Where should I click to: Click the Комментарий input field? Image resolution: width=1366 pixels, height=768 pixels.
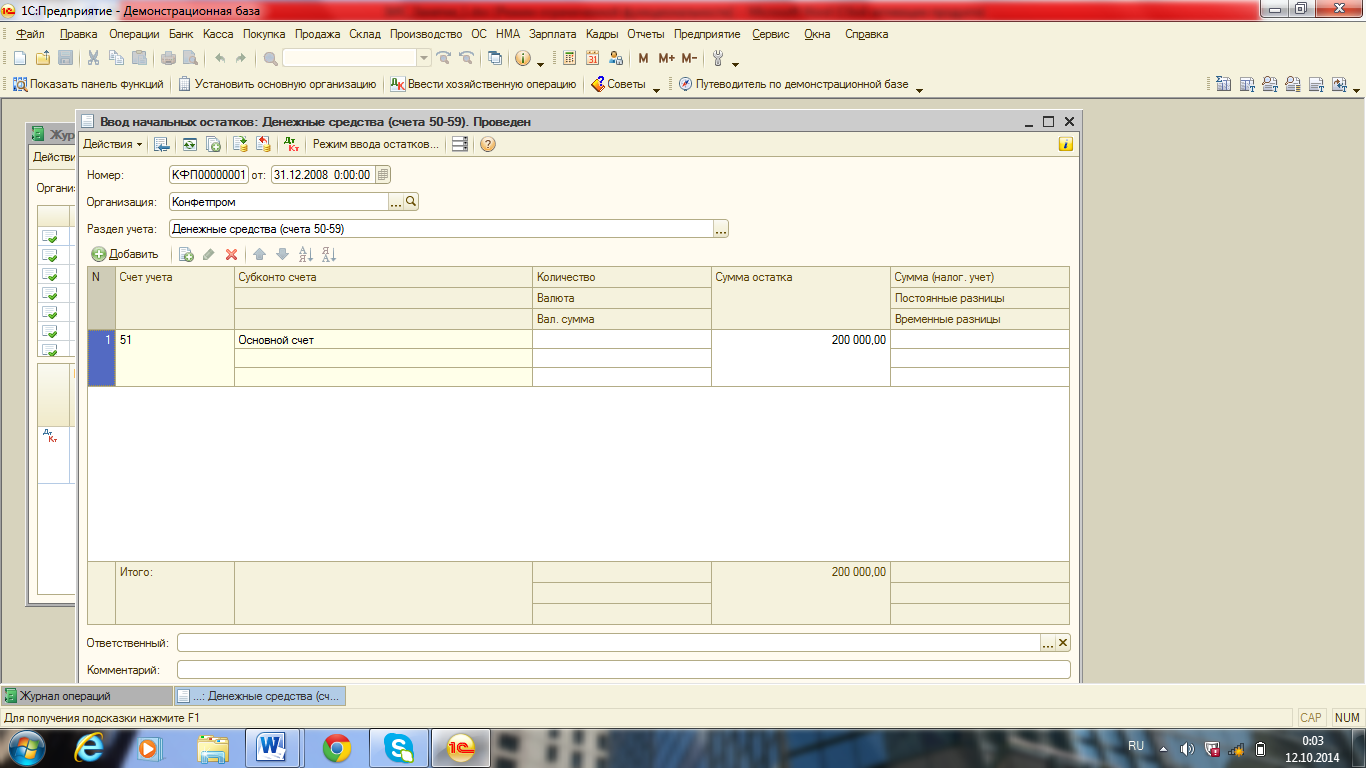click(623, 669)
